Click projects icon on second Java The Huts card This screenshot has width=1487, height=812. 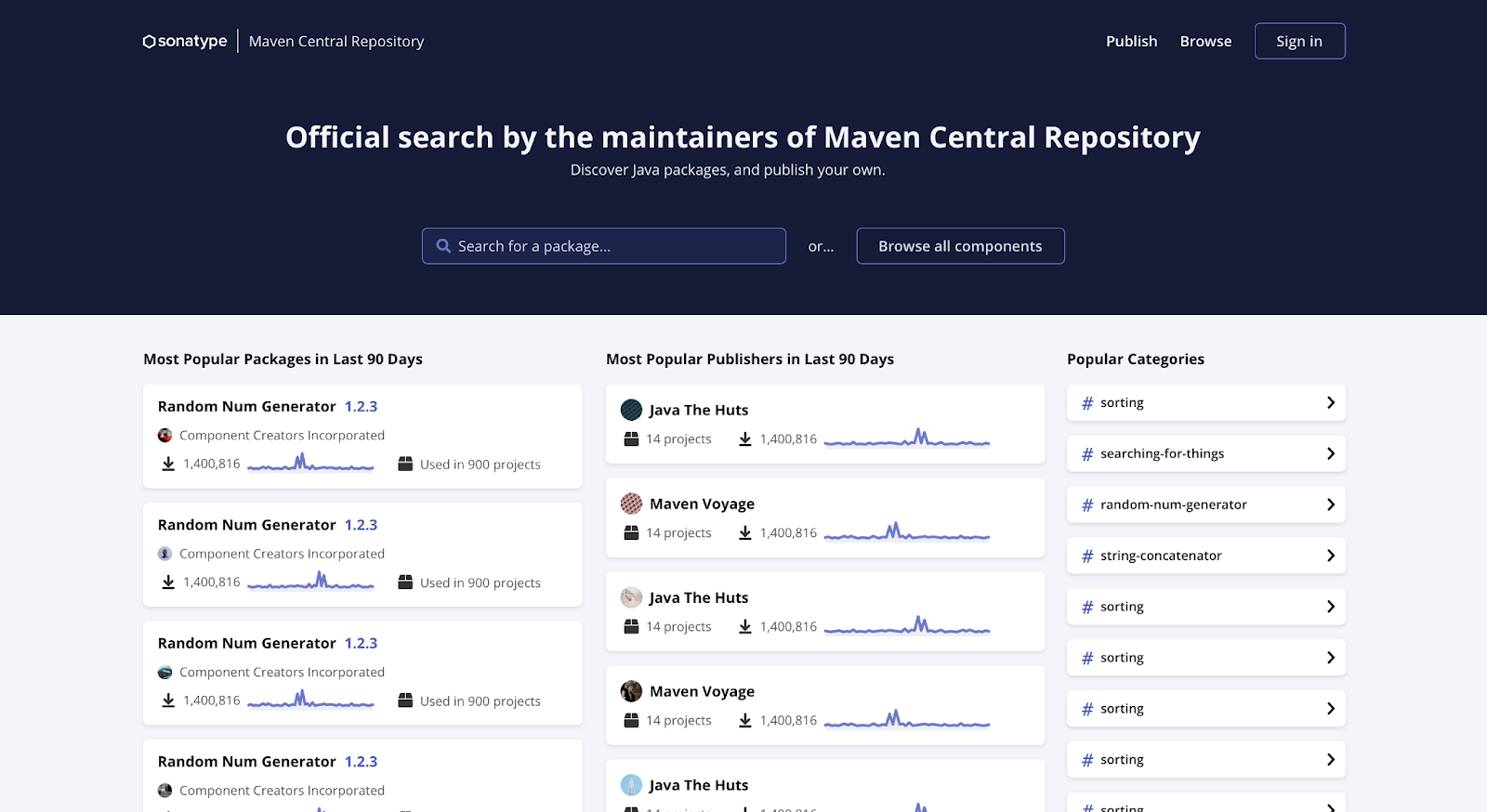pyautogui.click(x=631, y=626)
